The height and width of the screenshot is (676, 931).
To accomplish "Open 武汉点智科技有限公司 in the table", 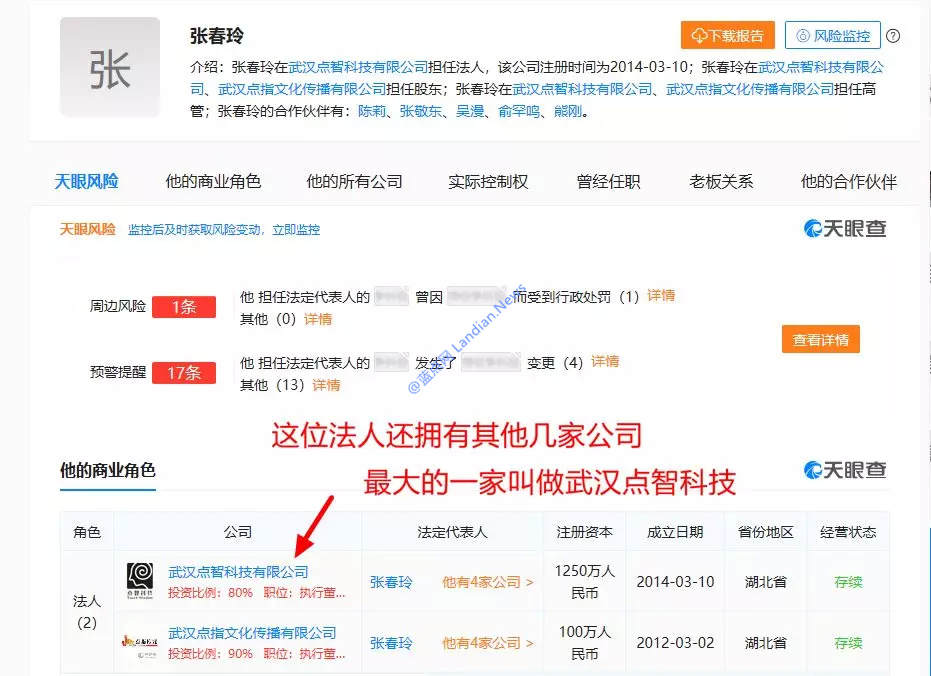I will pyautogui.click(x=239, y=572).
